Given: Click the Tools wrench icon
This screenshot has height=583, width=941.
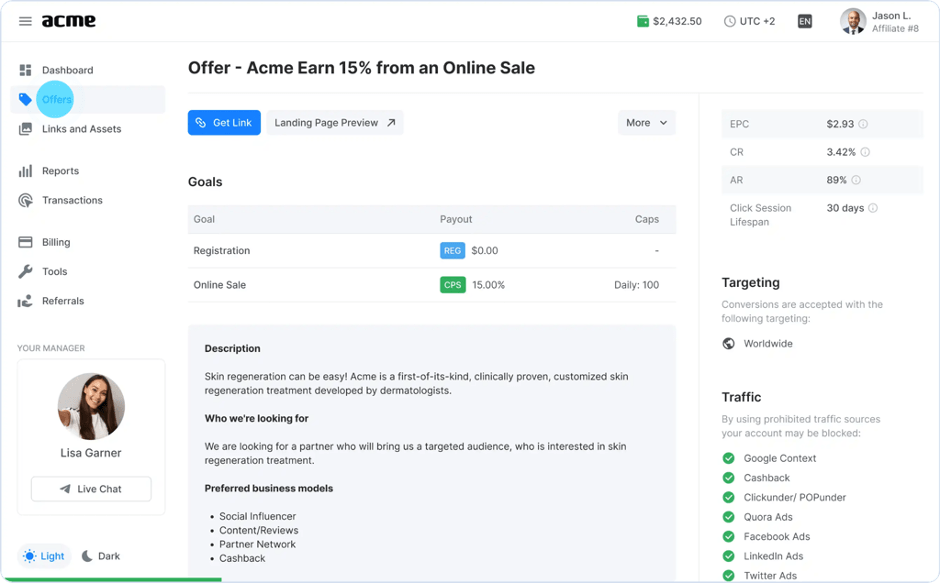Looking at the screenshot, I should (25, 272).
